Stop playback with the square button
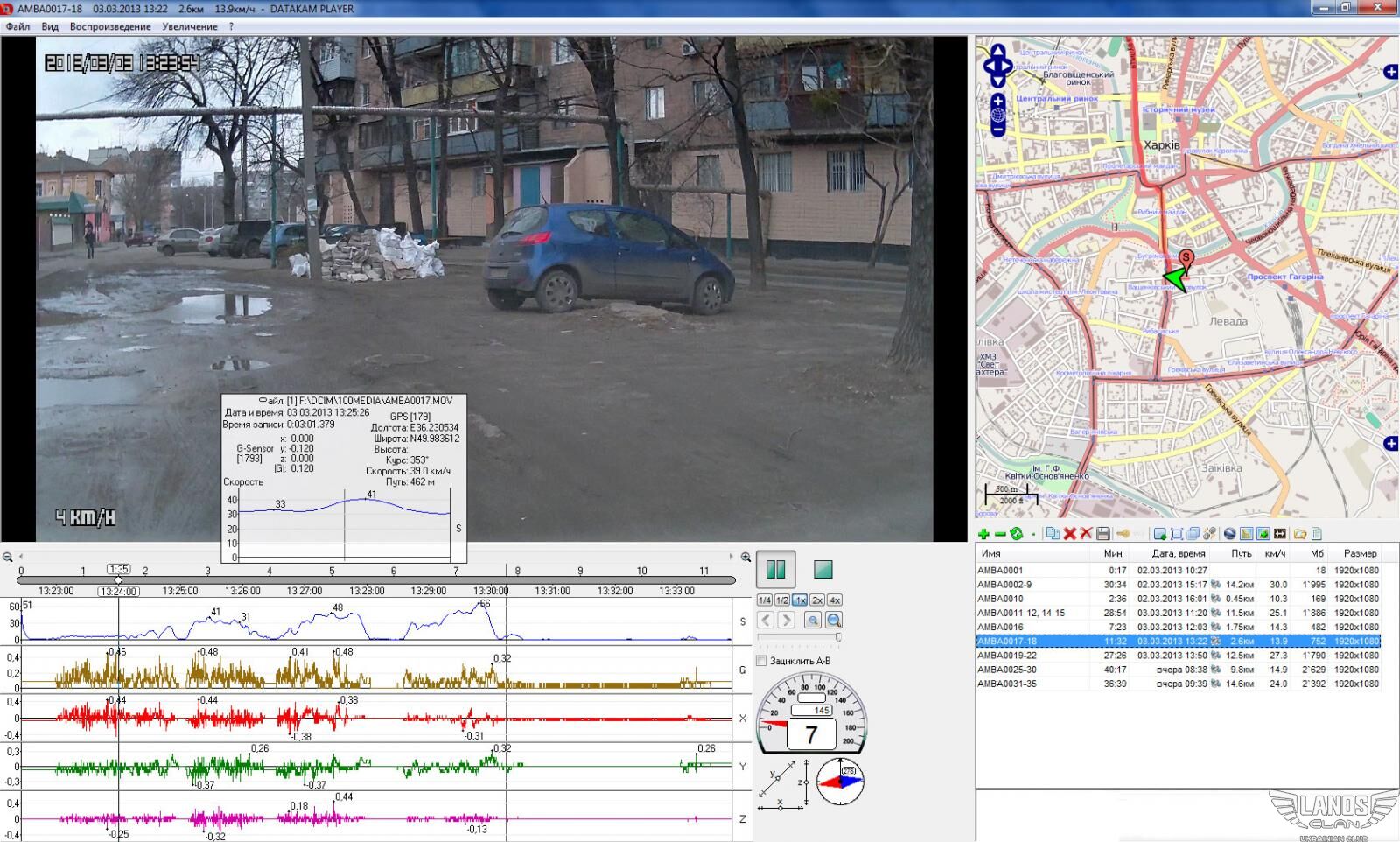Screen dimensions: 1400x842 [822, 569]
